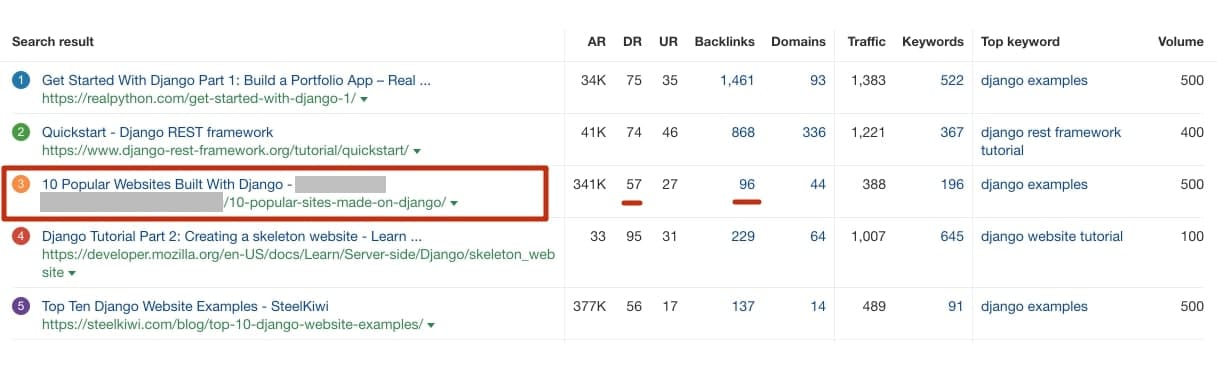Sort by the Backlinks column header
This screenshot has width=1217, height=372.
(x=727, y=41)
